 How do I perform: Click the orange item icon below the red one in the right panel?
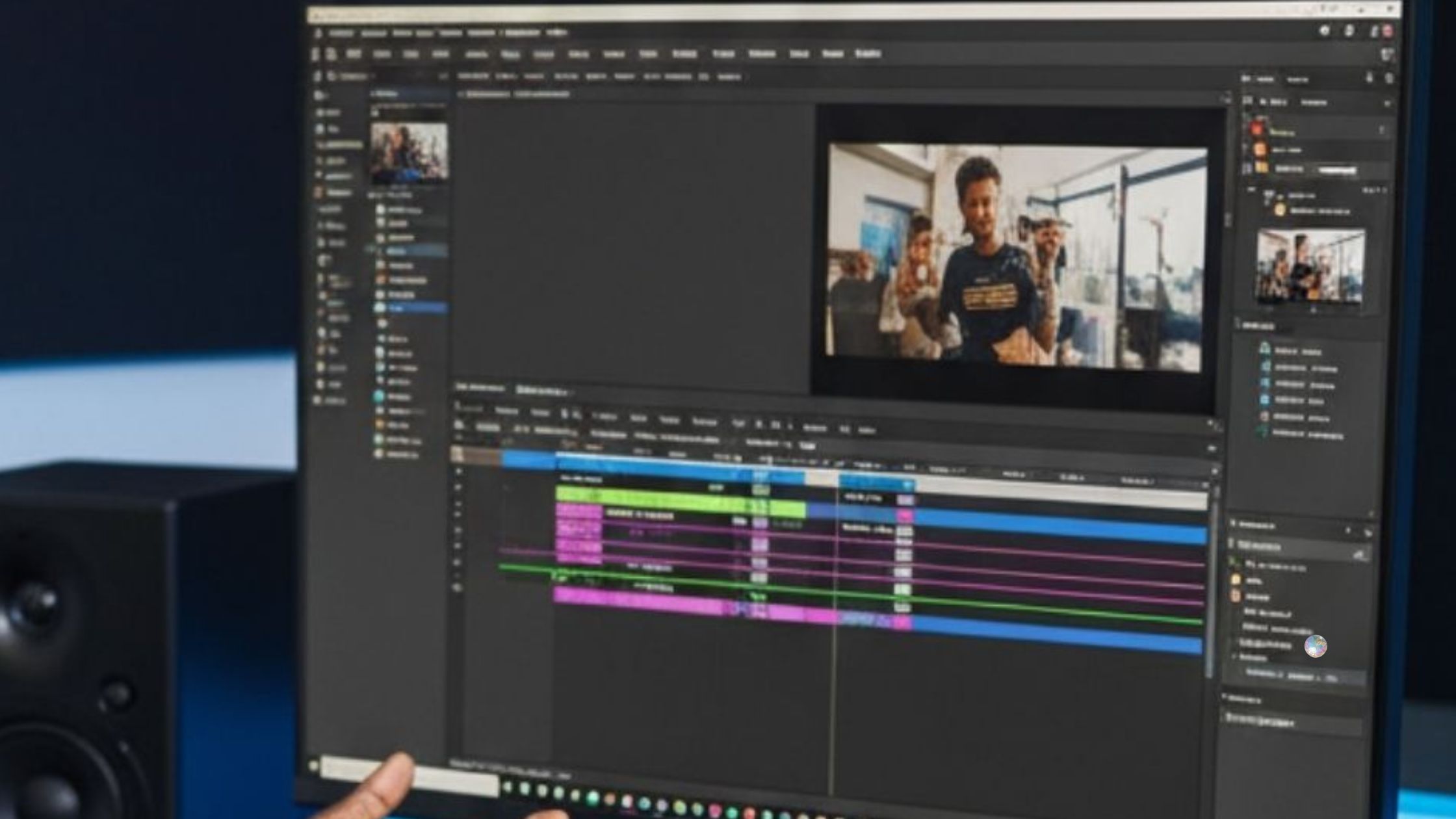[x=1260, y=149]
